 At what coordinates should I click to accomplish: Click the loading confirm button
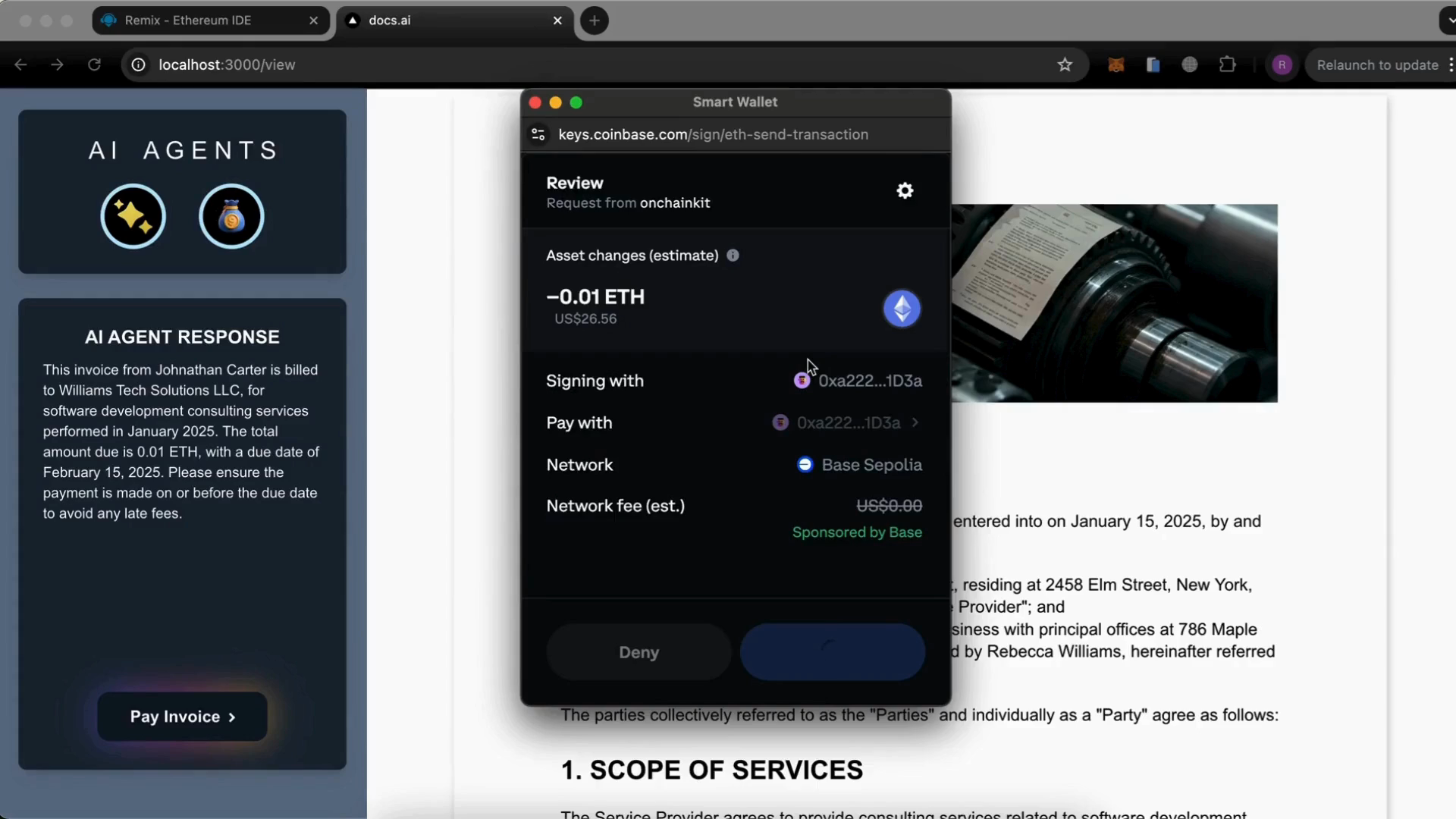pyautogui.click(x=832, y=652)
